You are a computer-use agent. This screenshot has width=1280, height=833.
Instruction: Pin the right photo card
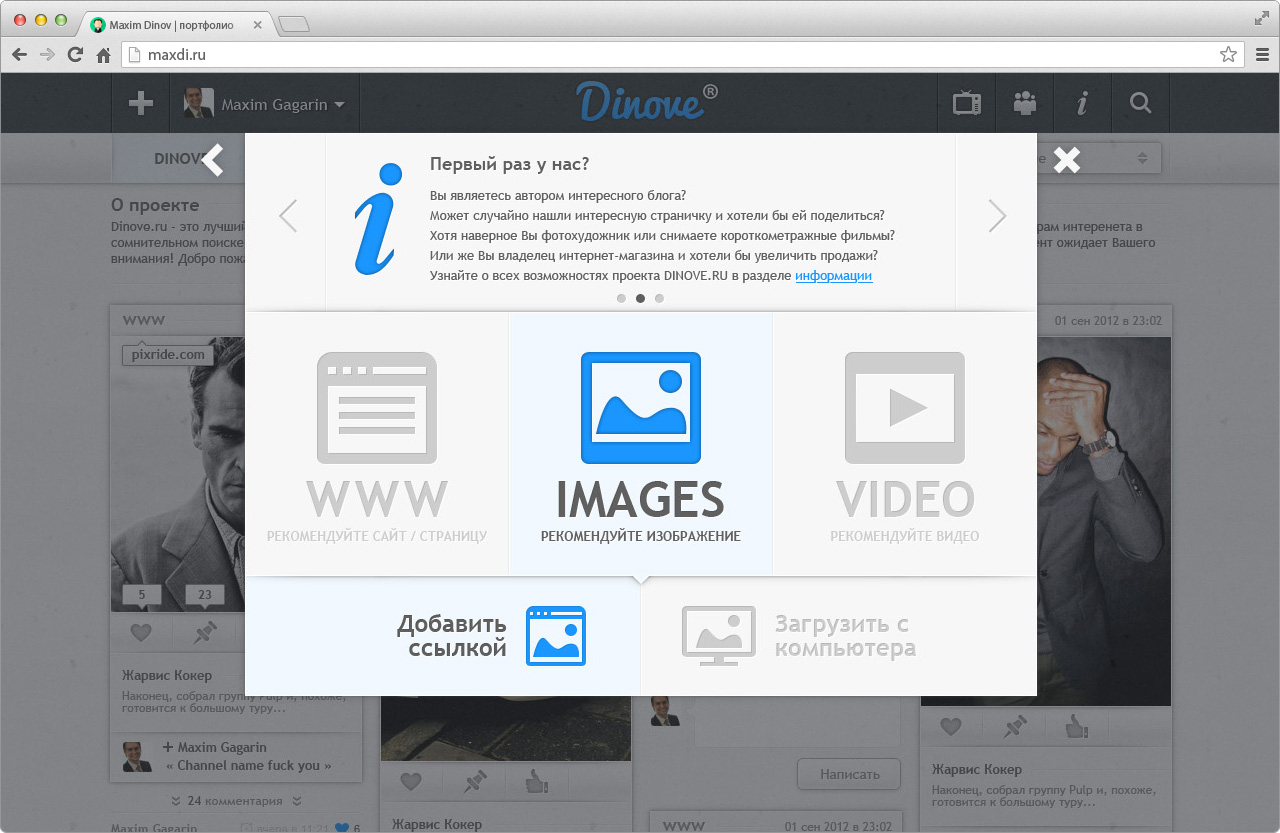click(x=1014, y=726)
